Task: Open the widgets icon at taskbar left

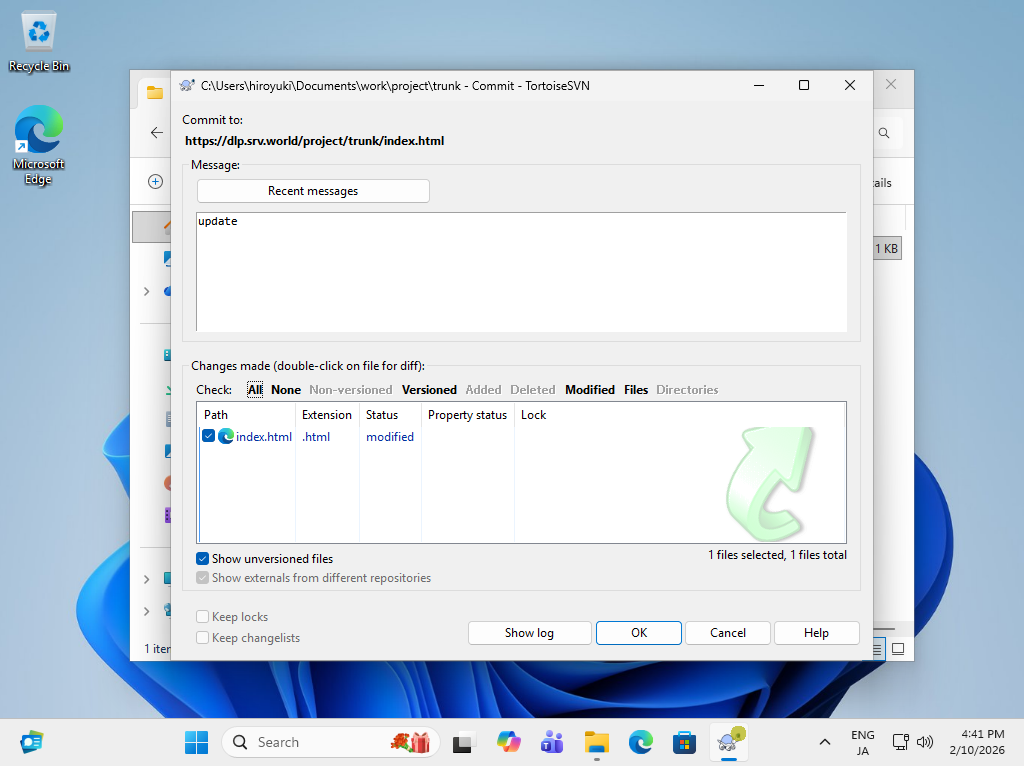Action: pos(31,742)
